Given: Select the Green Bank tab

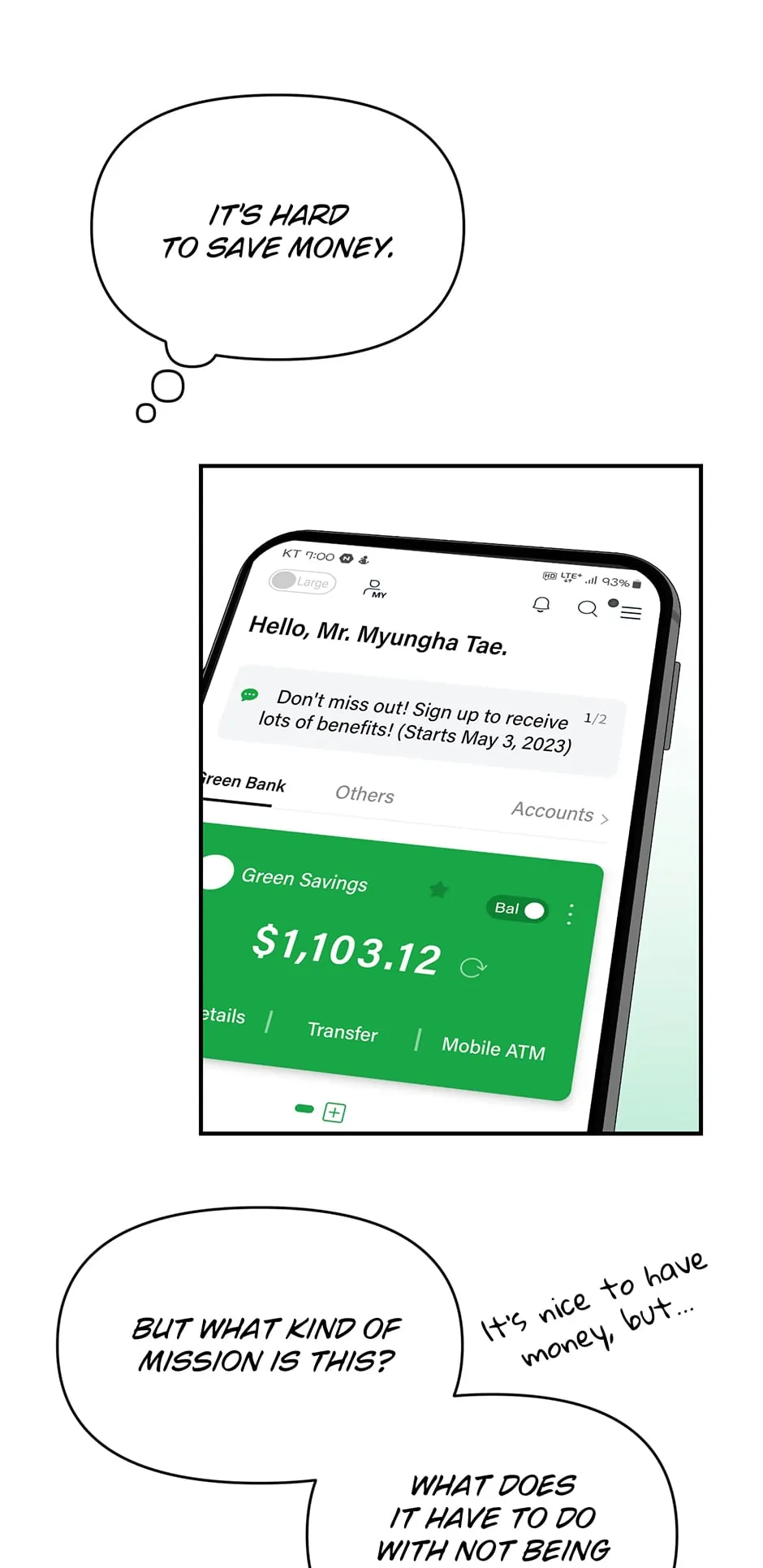Looking at the screenshot, I should (x=241, y=783).
